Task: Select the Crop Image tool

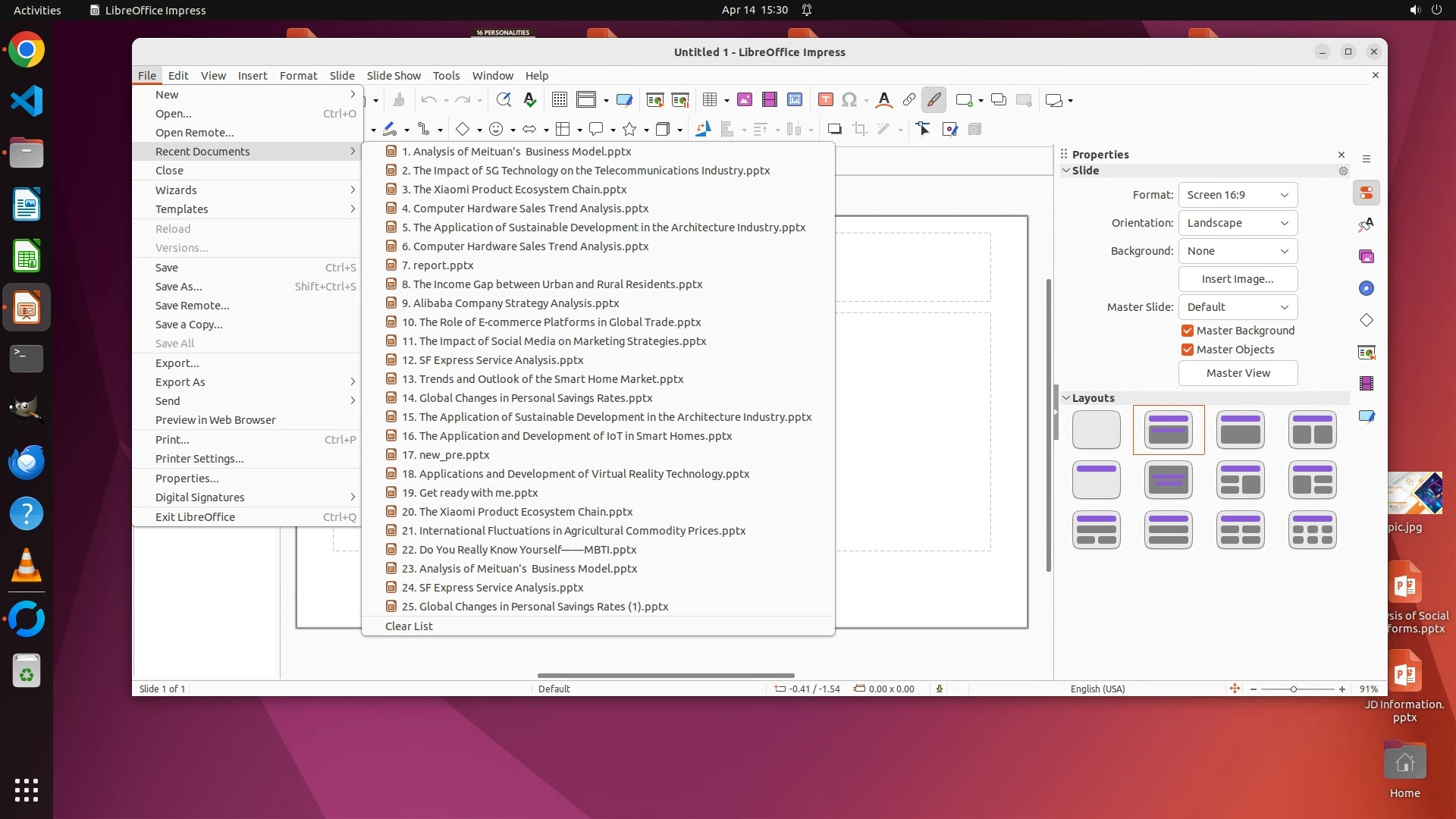Action: [860, 129]
